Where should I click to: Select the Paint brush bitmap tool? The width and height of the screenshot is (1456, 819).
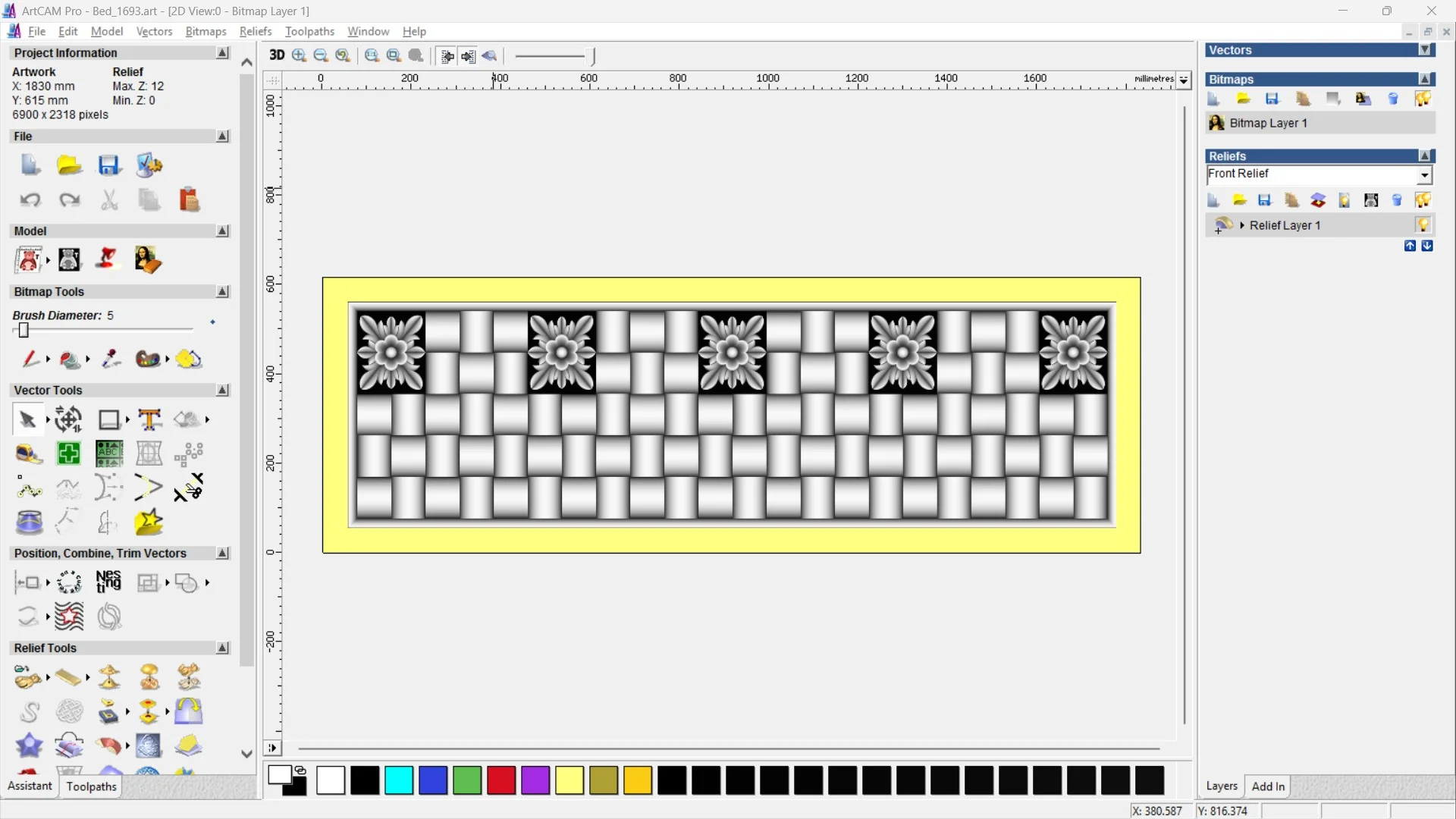[30, 359]
